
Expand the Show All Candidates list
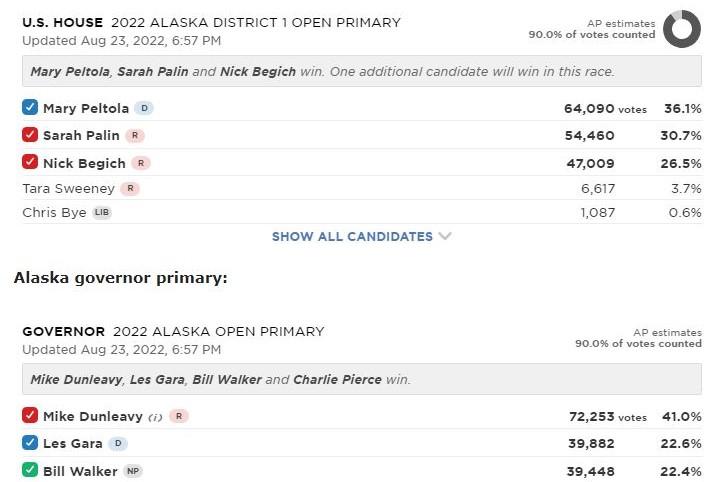point(352,237)
